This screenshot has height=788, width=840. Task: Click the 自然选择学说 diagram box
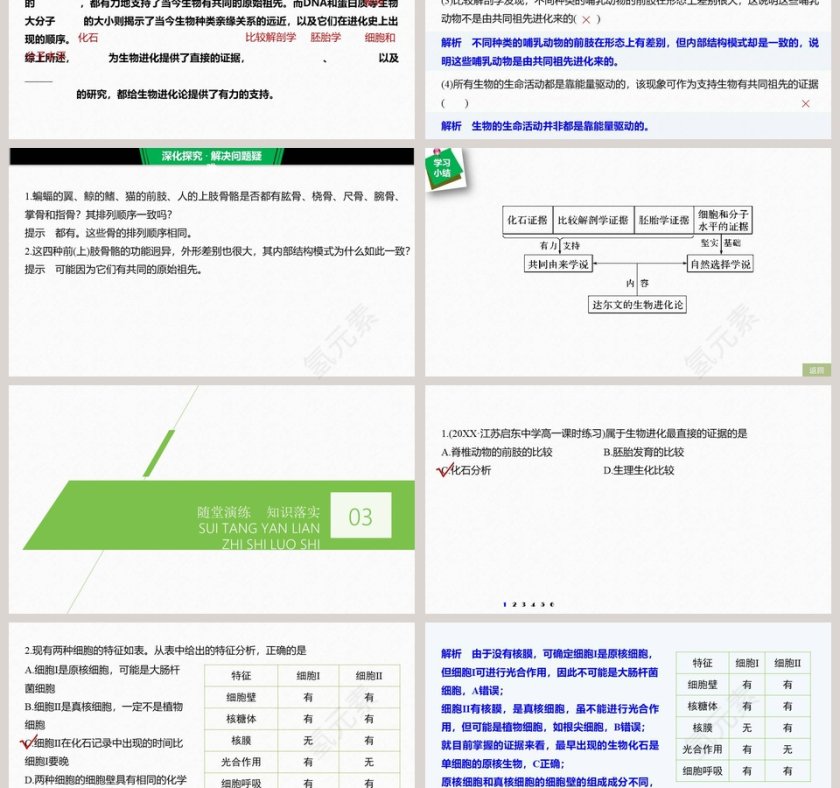point(720,264)
